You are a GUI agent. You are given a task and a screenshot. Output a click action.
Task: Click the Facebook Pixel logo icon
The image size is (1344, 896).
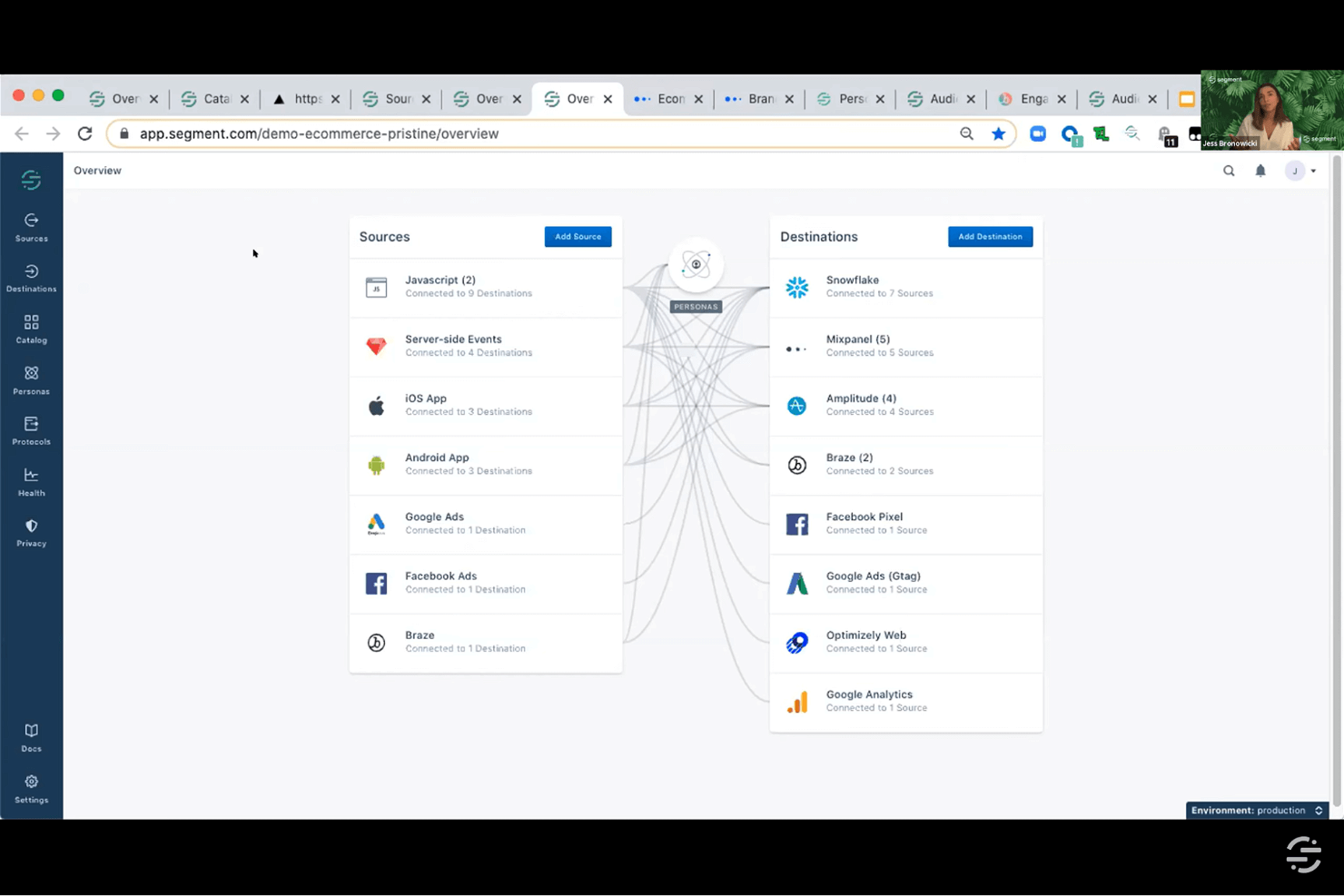[796, 524]
